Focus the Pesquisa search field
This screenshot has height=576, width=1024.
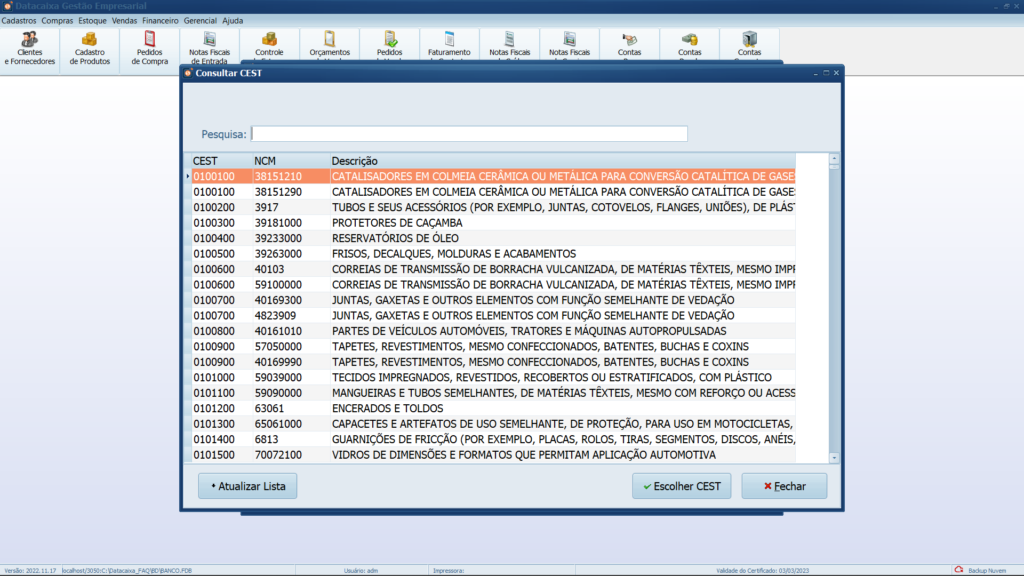469,134
